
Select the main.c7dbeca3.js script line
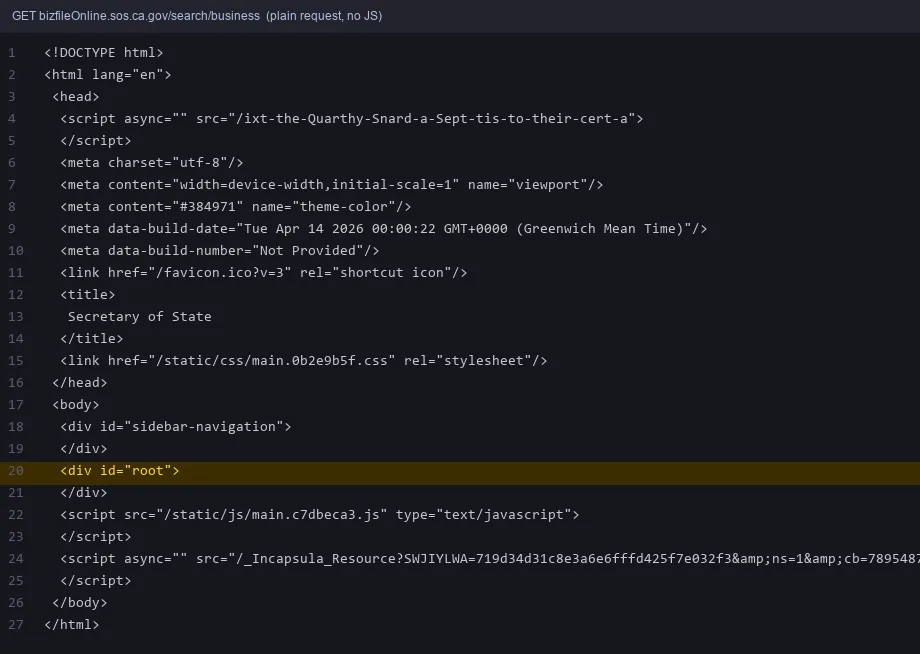319,514
